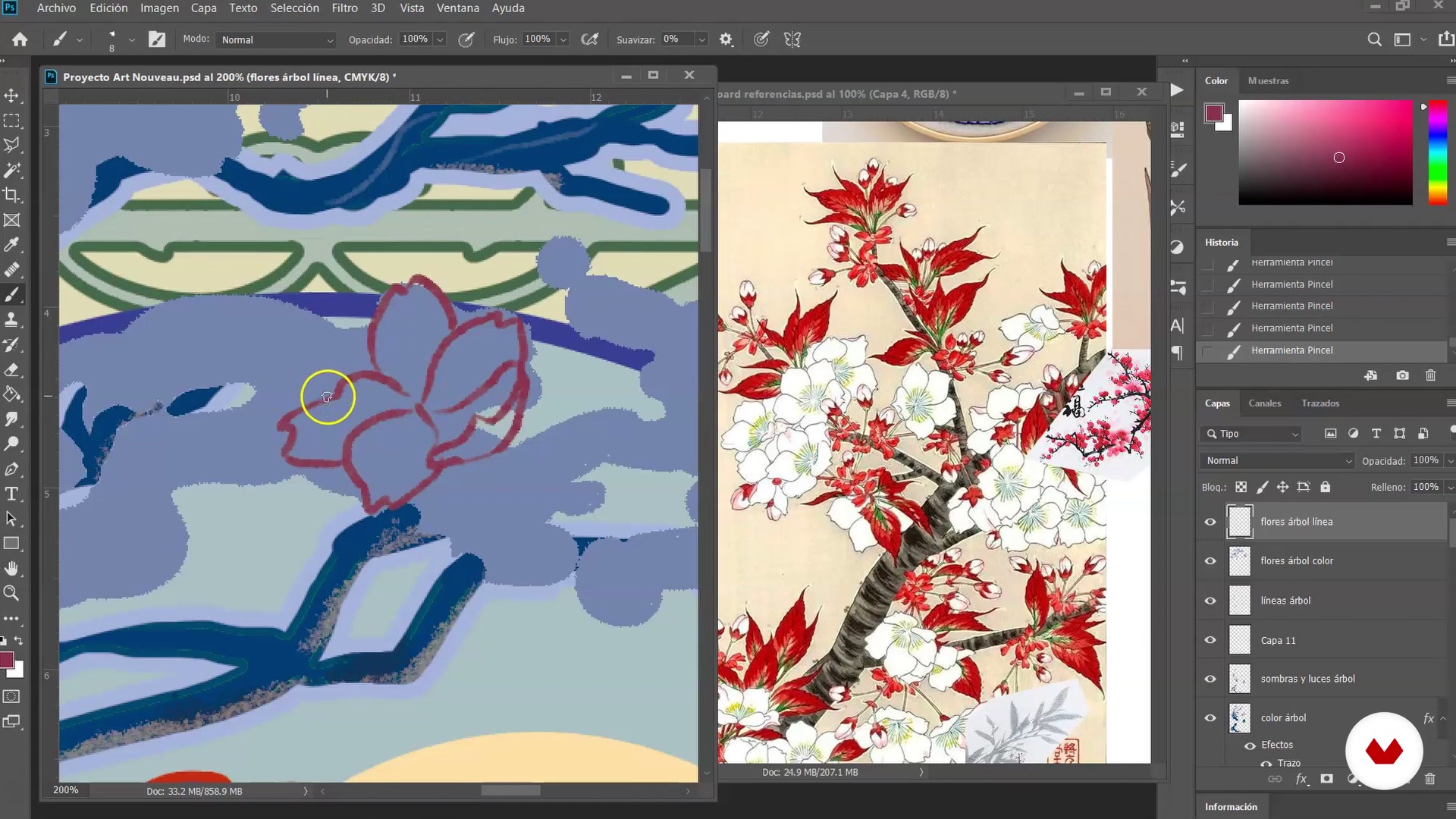Open the Imagen menu
This screenshot has width=1456, height=819.
tap(159, 8)
